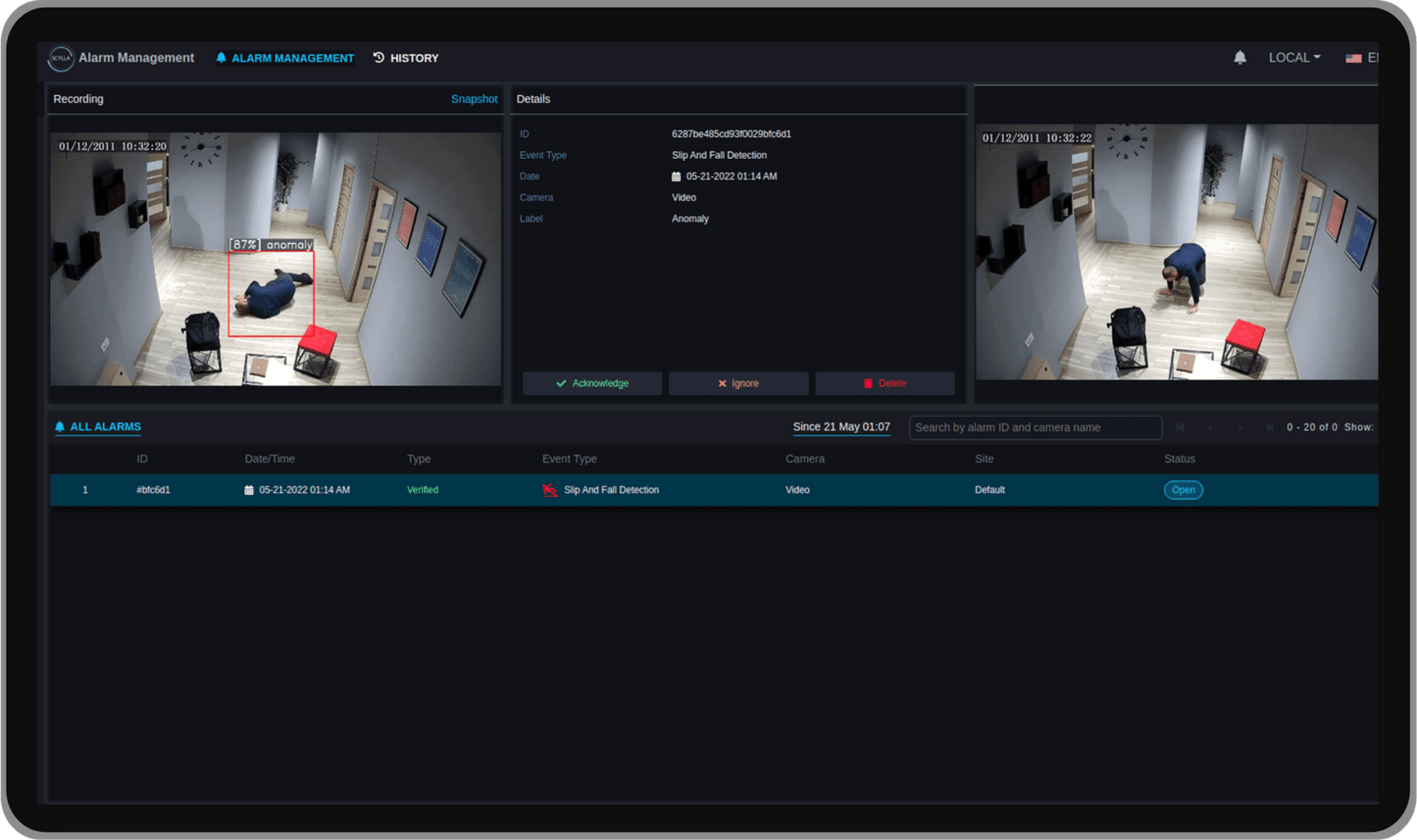This screenshot has height=840, width=1417.
Task: Open the recording video frame thumbnail
Action: (276, 259)
